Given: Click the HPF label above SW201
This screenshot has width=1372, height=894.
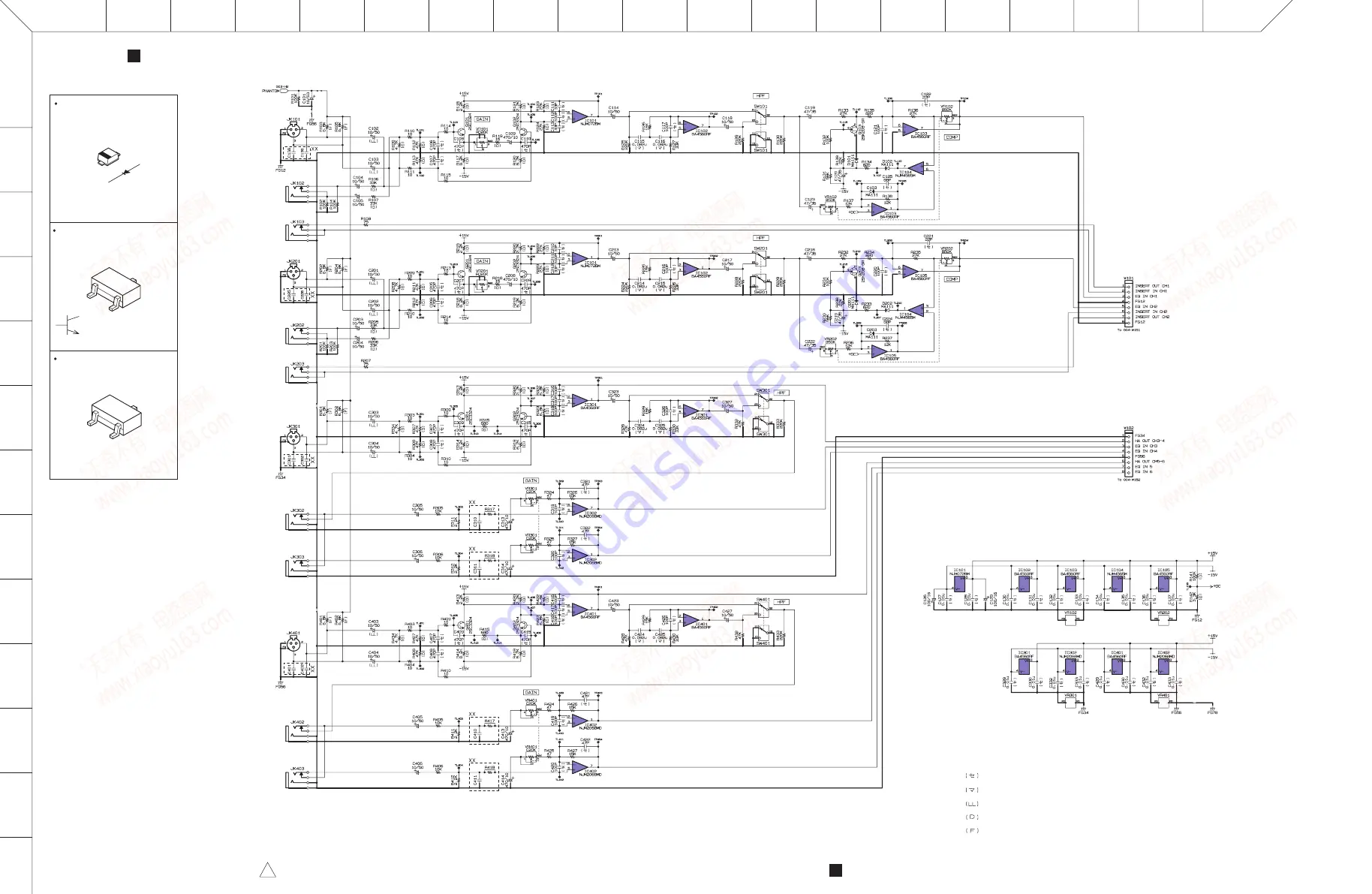Looking at the screenshot, I should click(761, 238).
